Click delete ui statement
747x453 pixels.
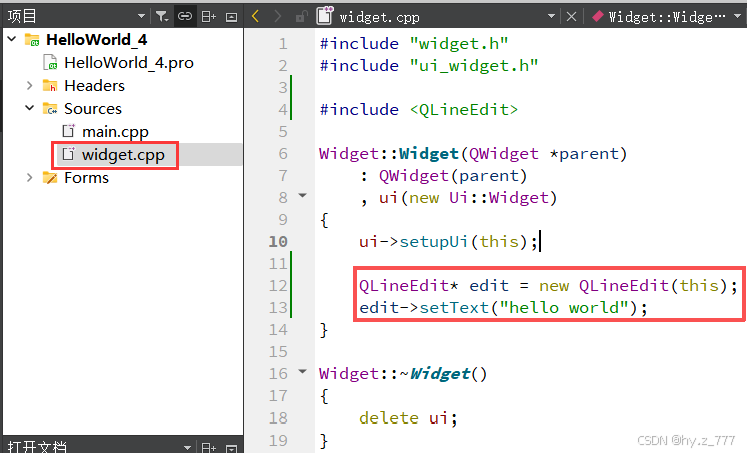408,418
